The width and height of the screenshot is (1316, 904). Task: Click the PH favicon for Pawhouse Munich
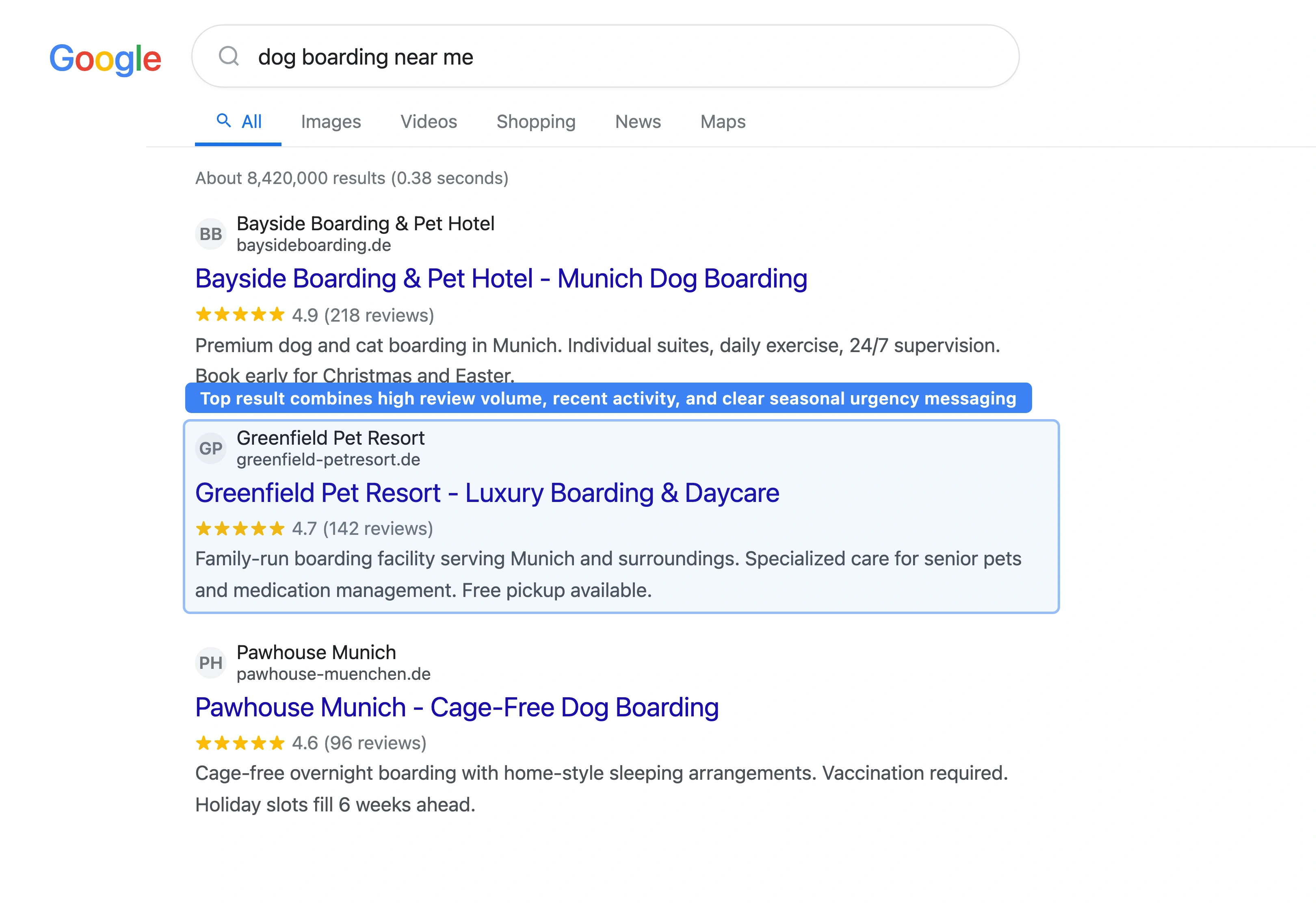[x=211, y=662]
